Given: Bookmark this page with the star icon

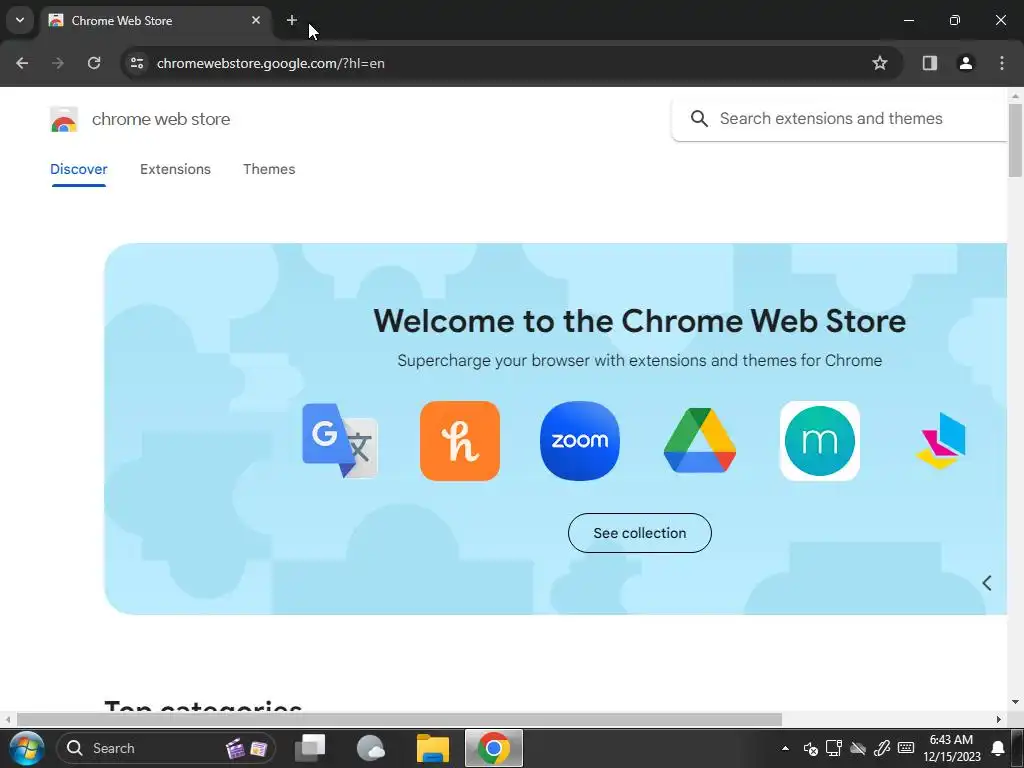Looking at the screenshot, I should click(880, 63).
